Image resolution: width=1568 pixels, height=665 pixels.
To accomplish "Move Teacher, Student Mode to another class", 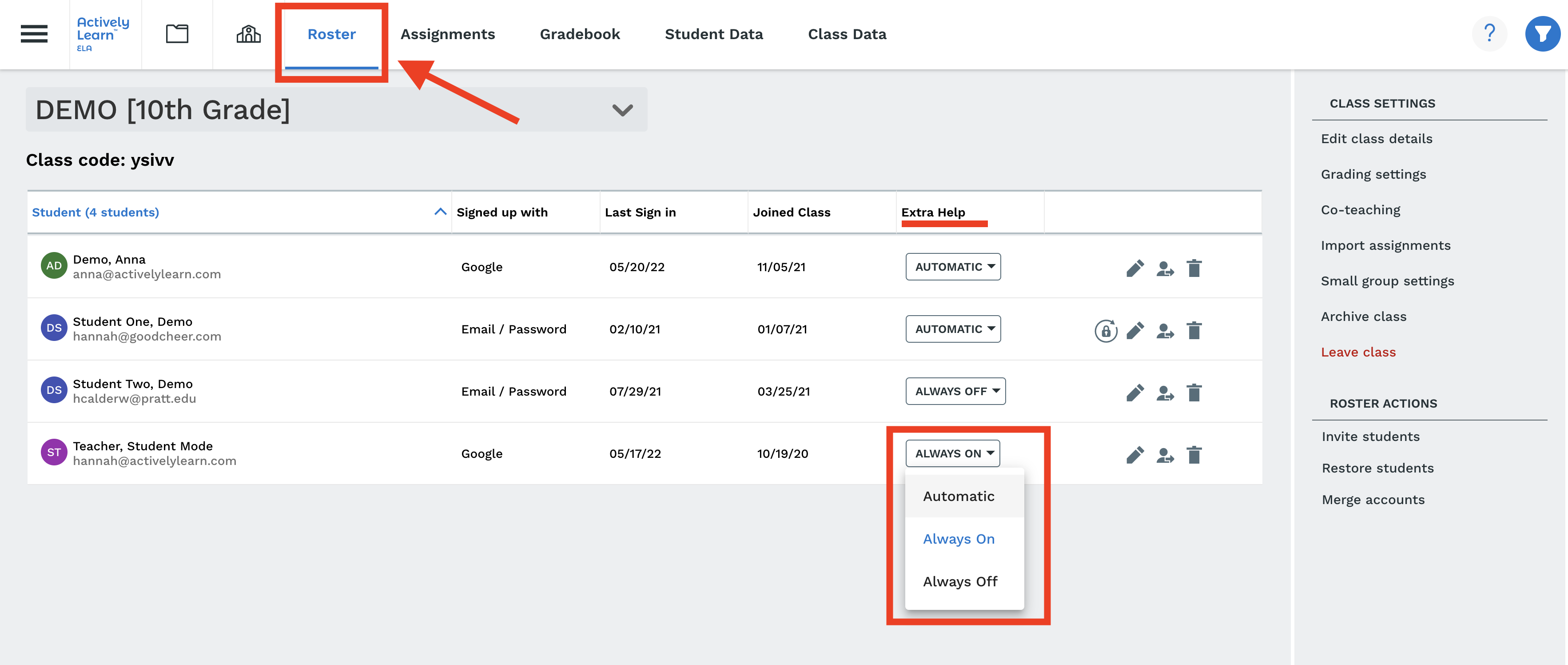I will tap(1165, 456).
